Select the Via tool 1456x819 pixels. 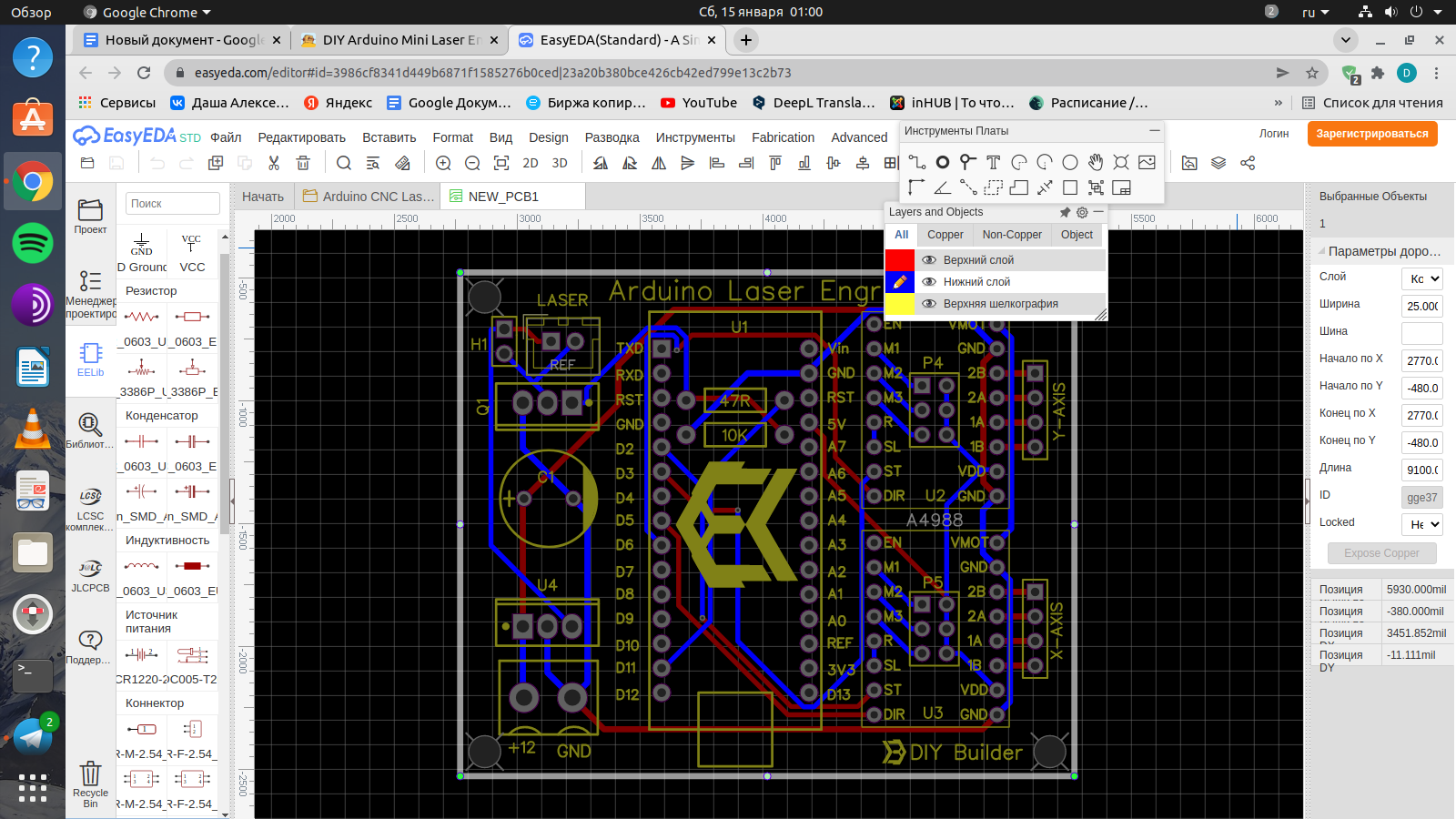click(x=968, y=162)
